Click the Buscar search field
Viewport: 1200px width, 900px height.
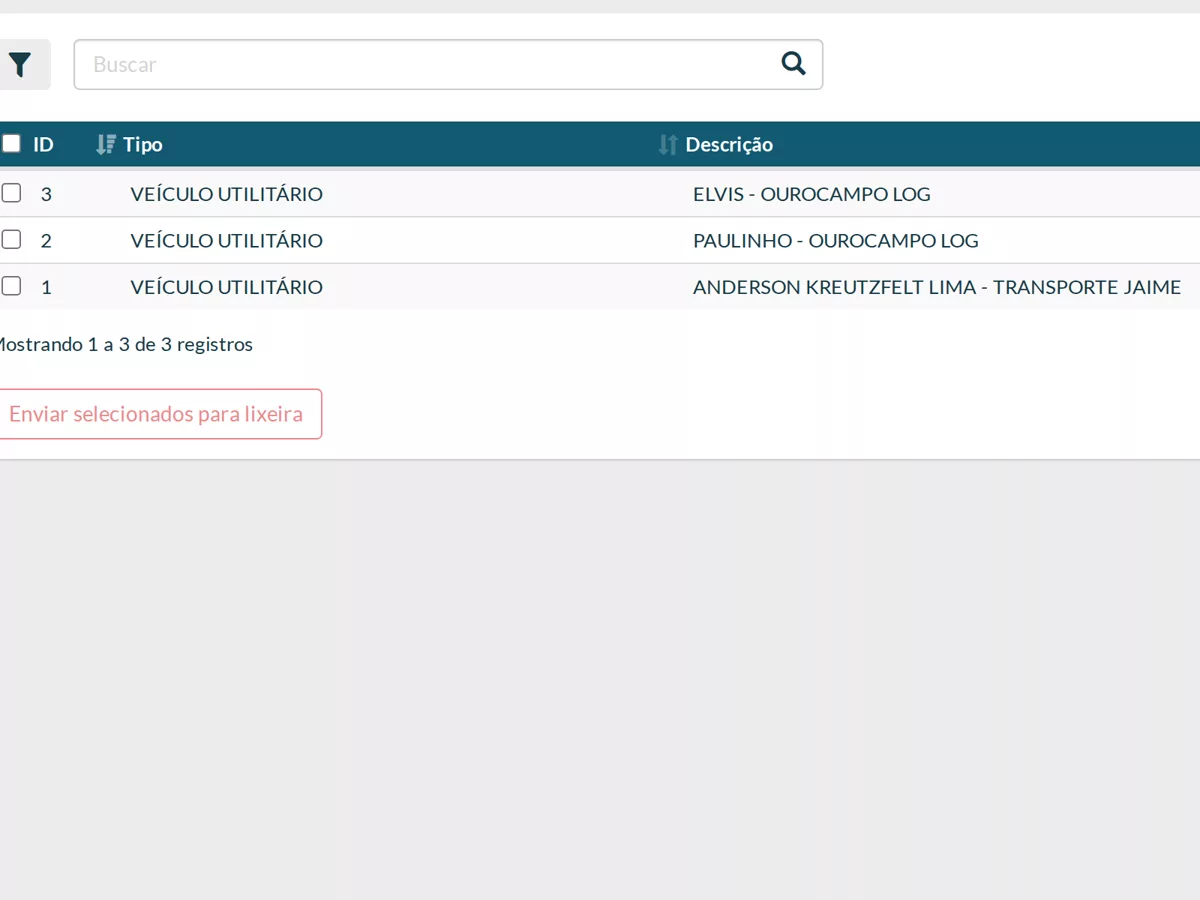(448, 65)
